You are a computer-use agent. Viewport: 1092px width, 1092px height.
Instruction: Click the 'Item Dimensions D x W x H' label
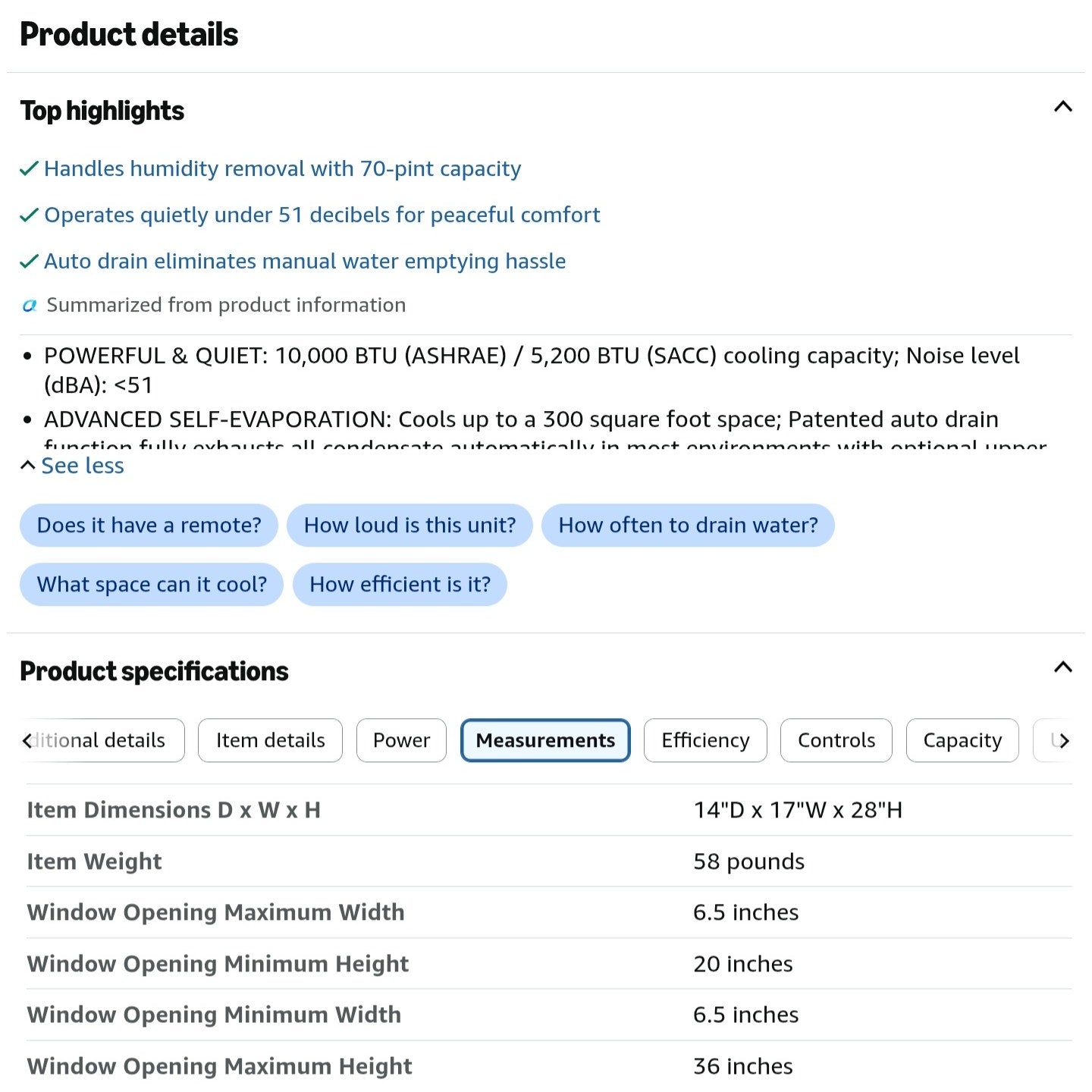174,810
